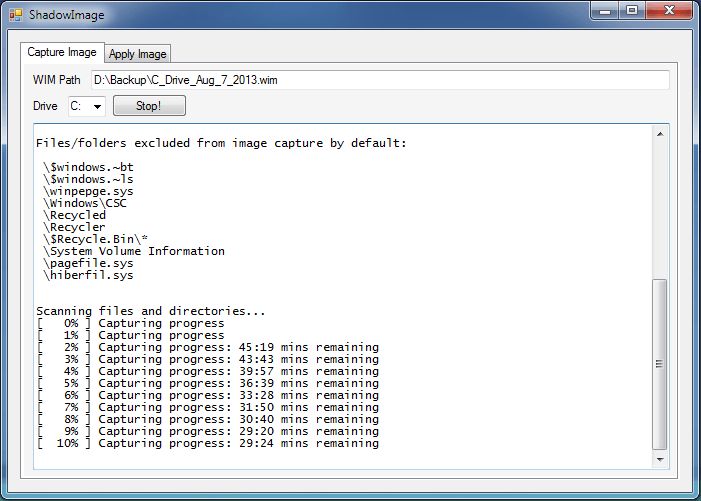Screen dimensions: 701x501
Task: Click the empty scrollbar track above the thumb
Action: click(659, 210)
